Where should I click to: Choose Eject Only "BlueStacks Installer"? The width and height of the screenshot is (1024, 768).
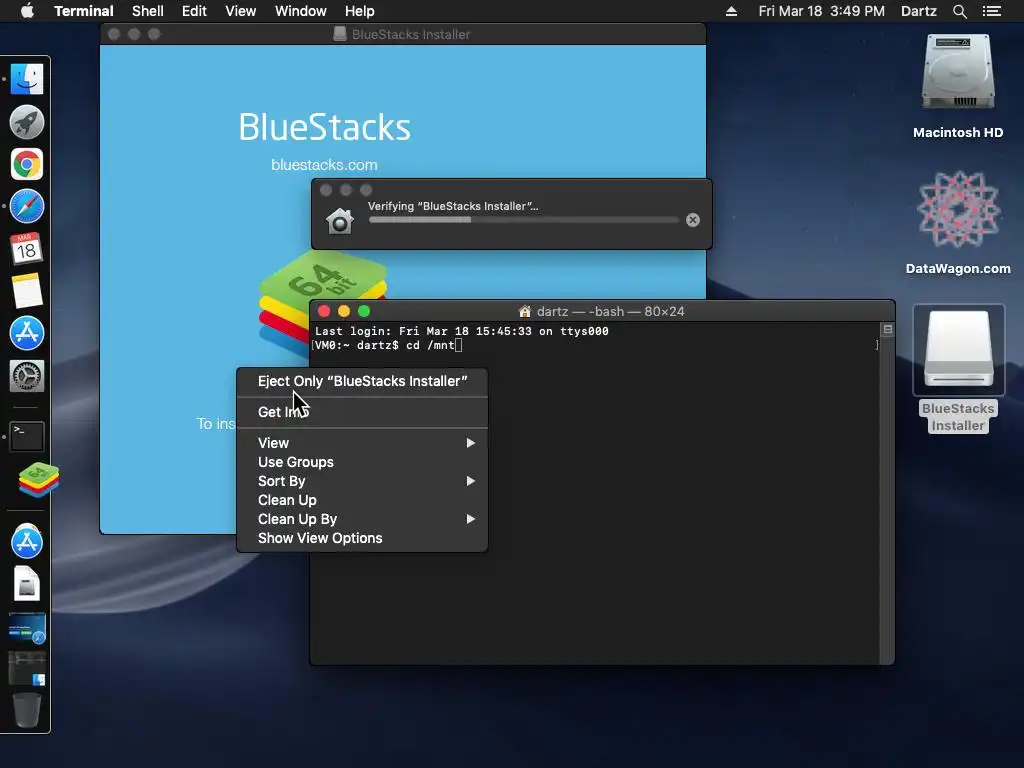point(362,381)
